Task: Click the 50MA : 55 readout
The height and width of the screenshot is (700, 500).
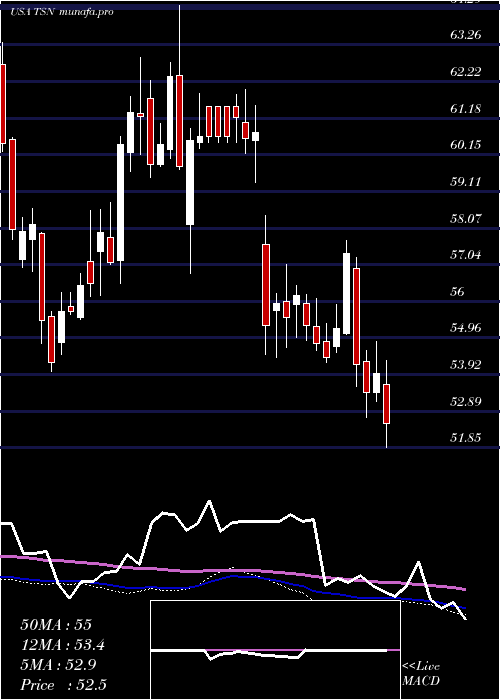Action: [x=56, y=625]
